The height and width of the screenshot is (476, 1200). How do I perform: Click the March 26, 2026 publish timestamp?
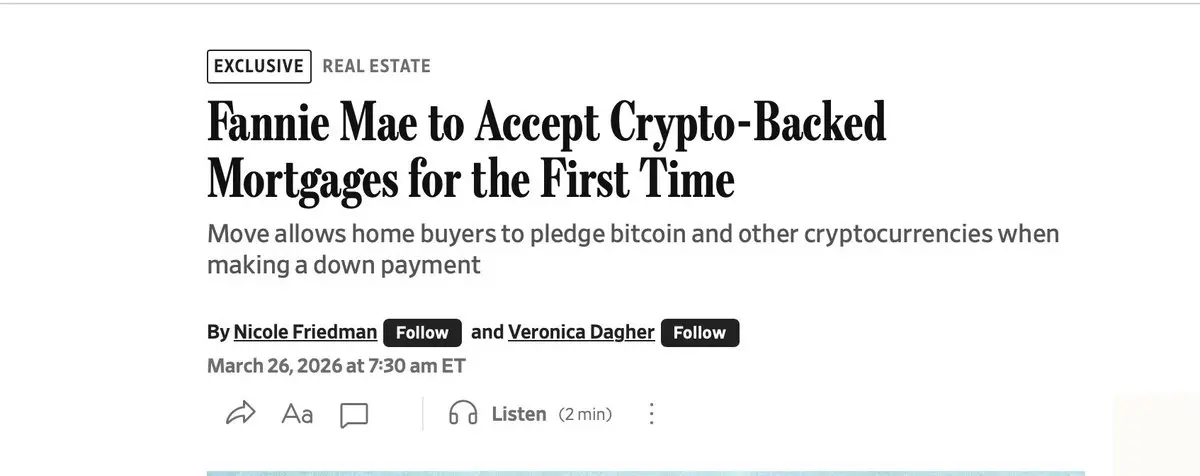point(336,365)
